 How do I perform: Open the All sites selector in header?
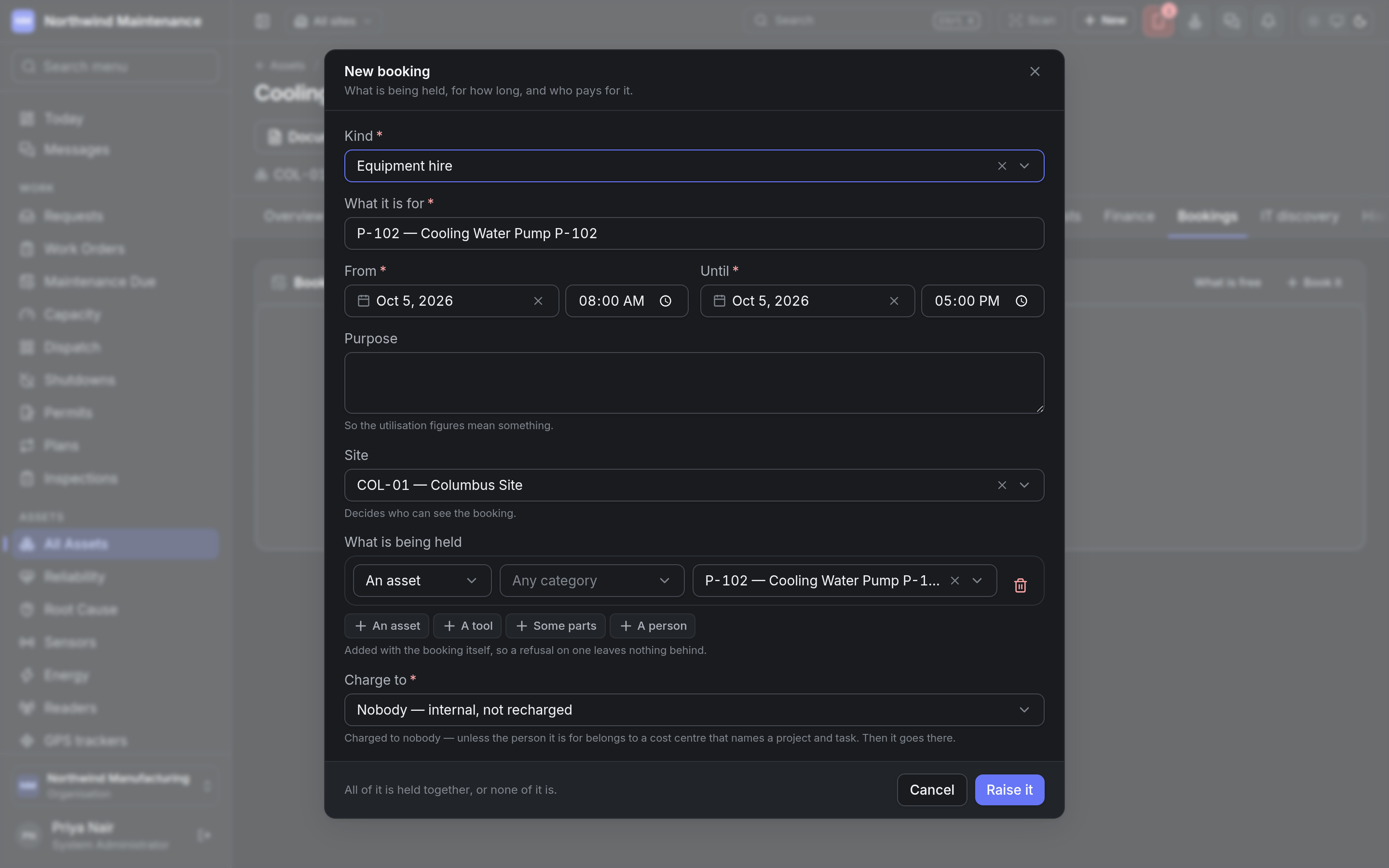tap(333, 21)
